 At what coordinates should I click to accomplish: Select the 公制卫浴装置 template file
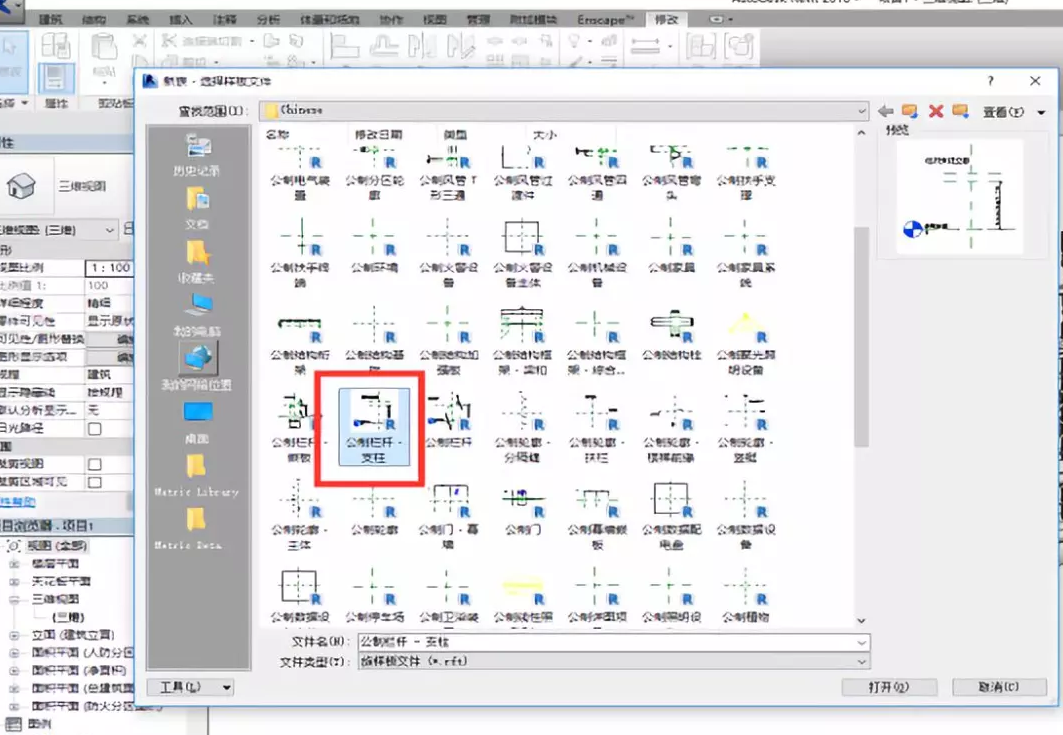[x=448, y=596]
